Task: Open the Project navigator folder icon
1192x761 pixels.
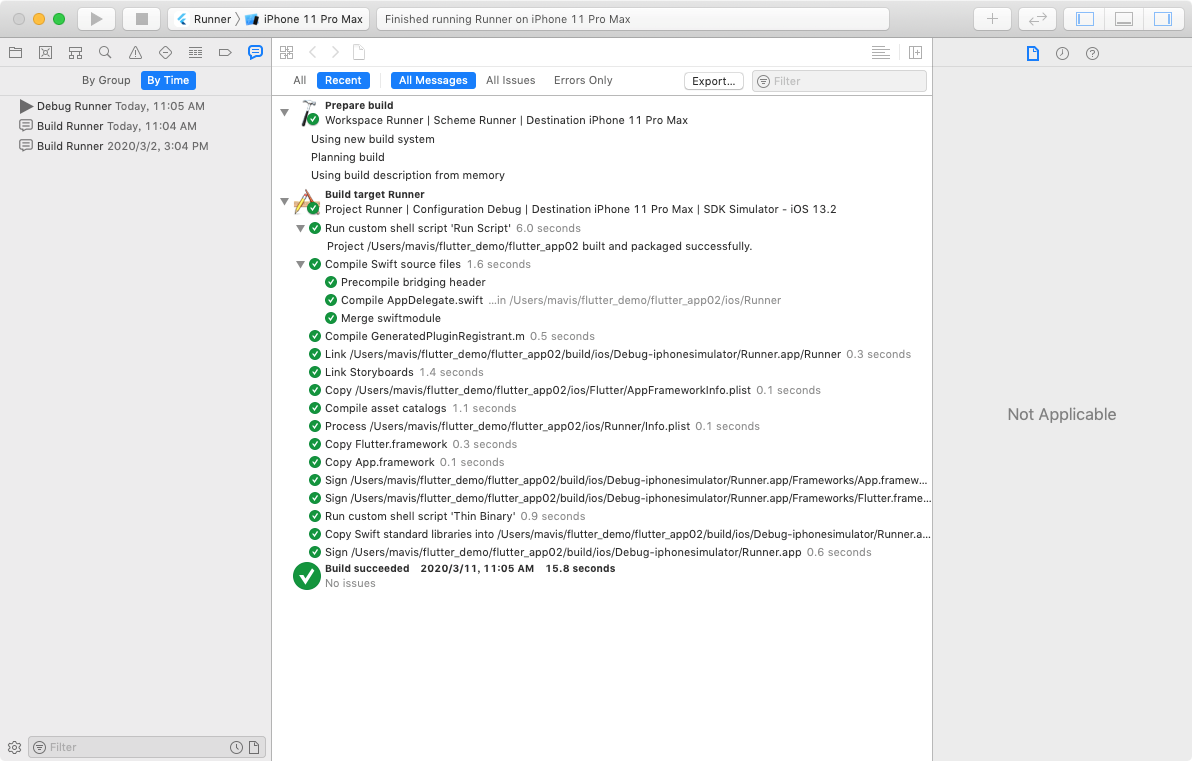Action: click(x=15, y=52)
